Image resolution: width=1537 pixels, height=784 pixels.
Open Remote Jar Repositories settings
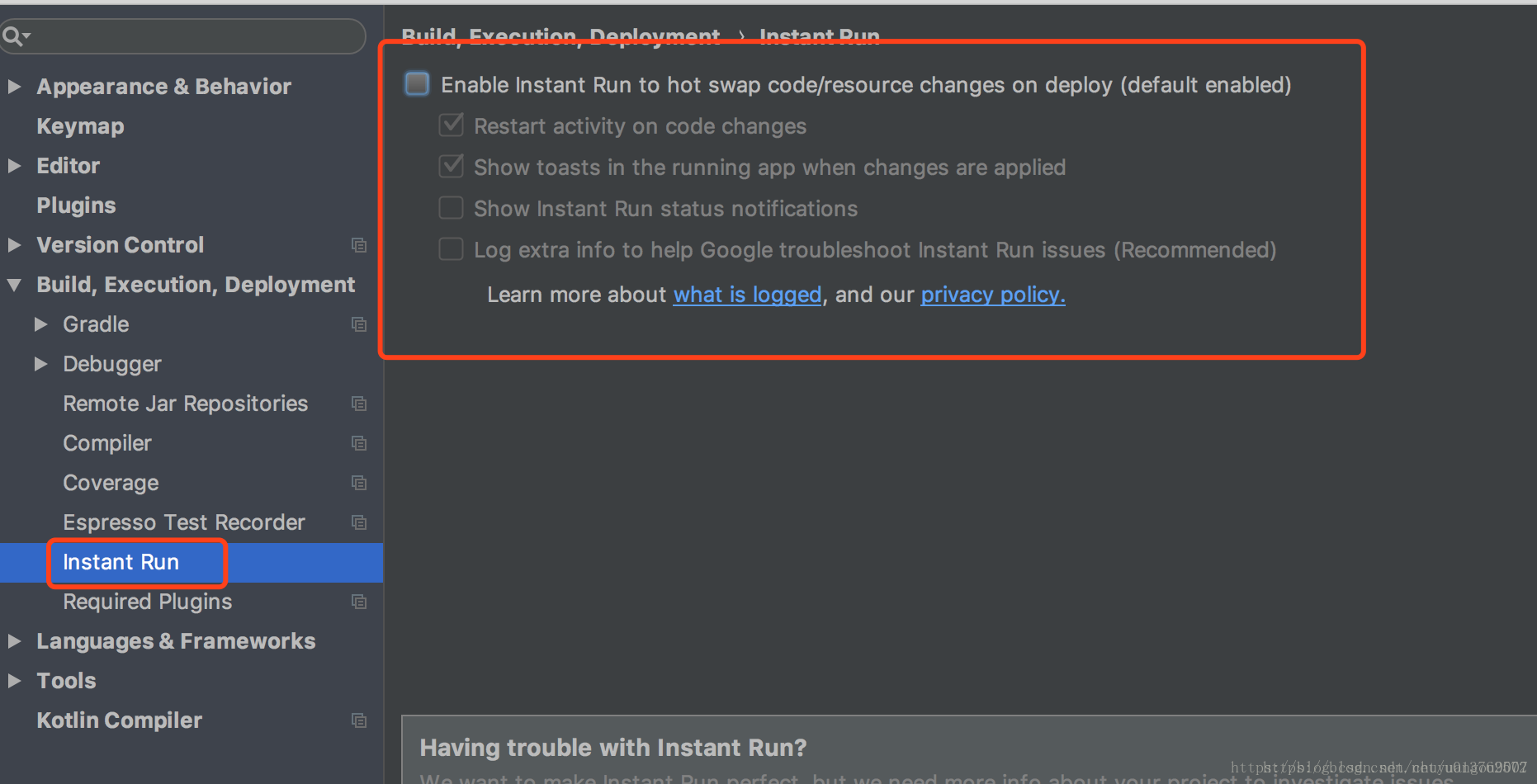pos(185,404)
